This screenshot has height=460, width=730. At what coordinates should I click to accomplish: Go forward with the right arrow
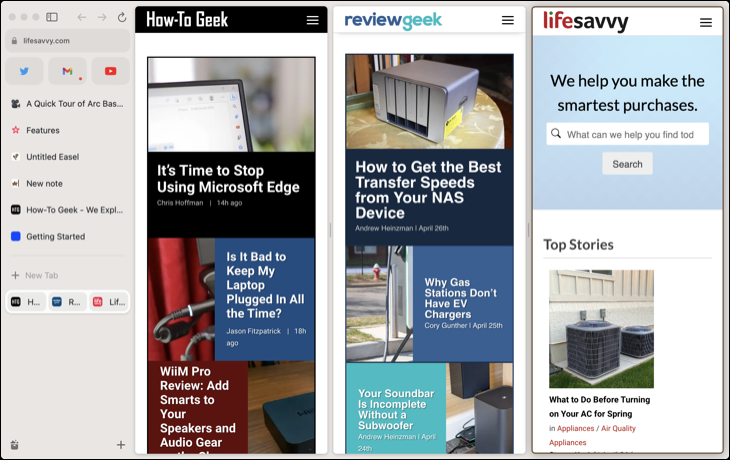[102, 17]
